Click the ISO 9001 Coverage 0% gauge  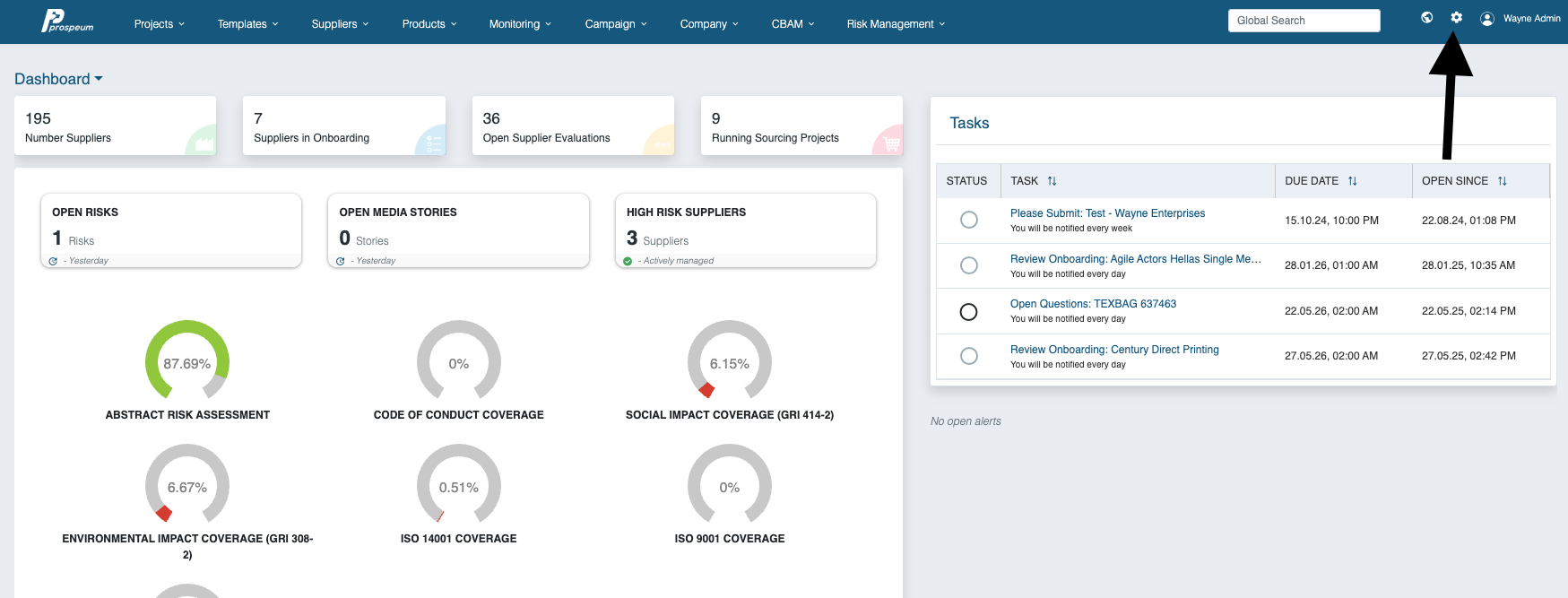click(730, 484)
